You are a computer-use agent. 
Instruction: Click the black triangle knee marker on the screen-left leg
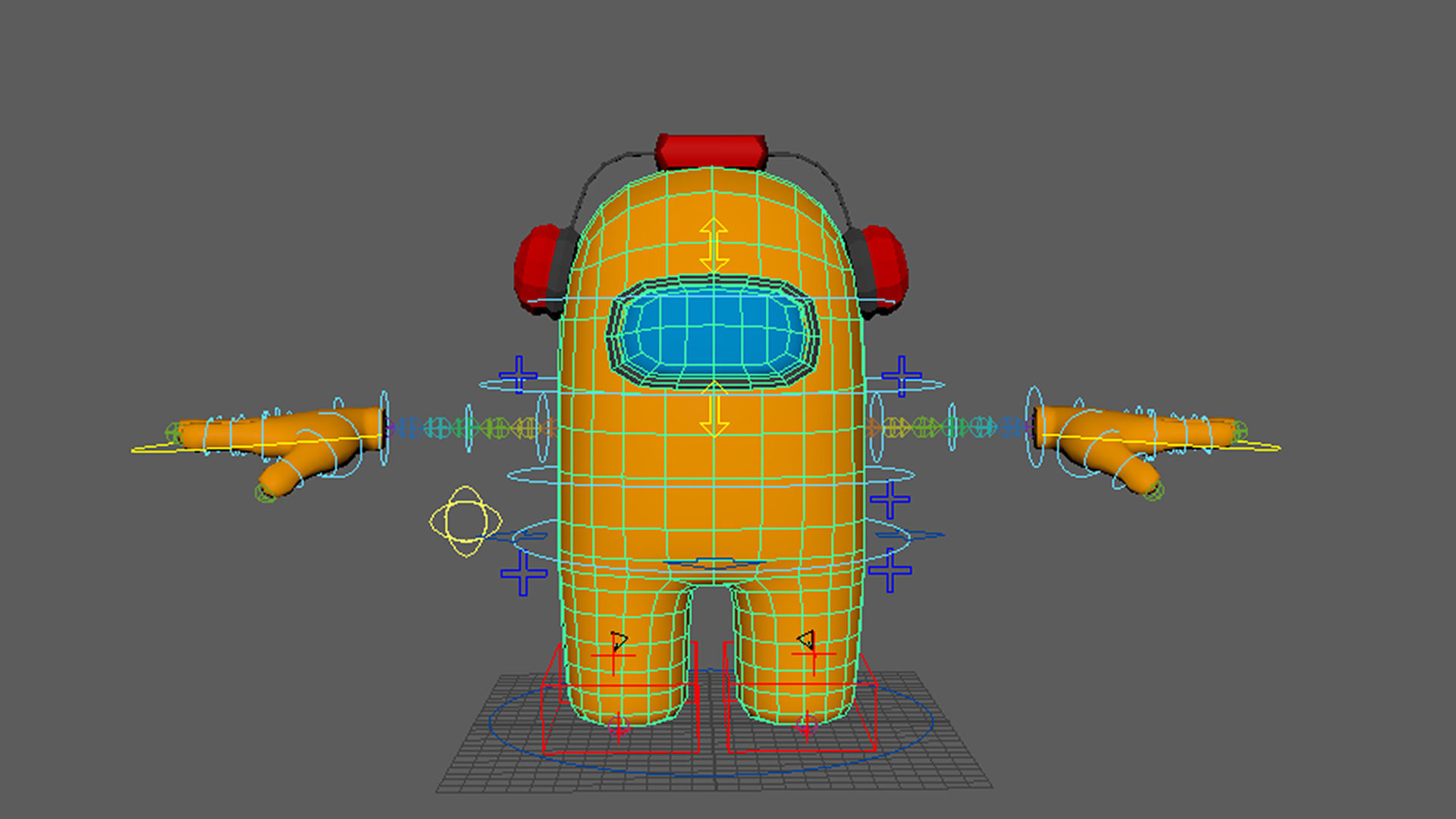[618, 642]
